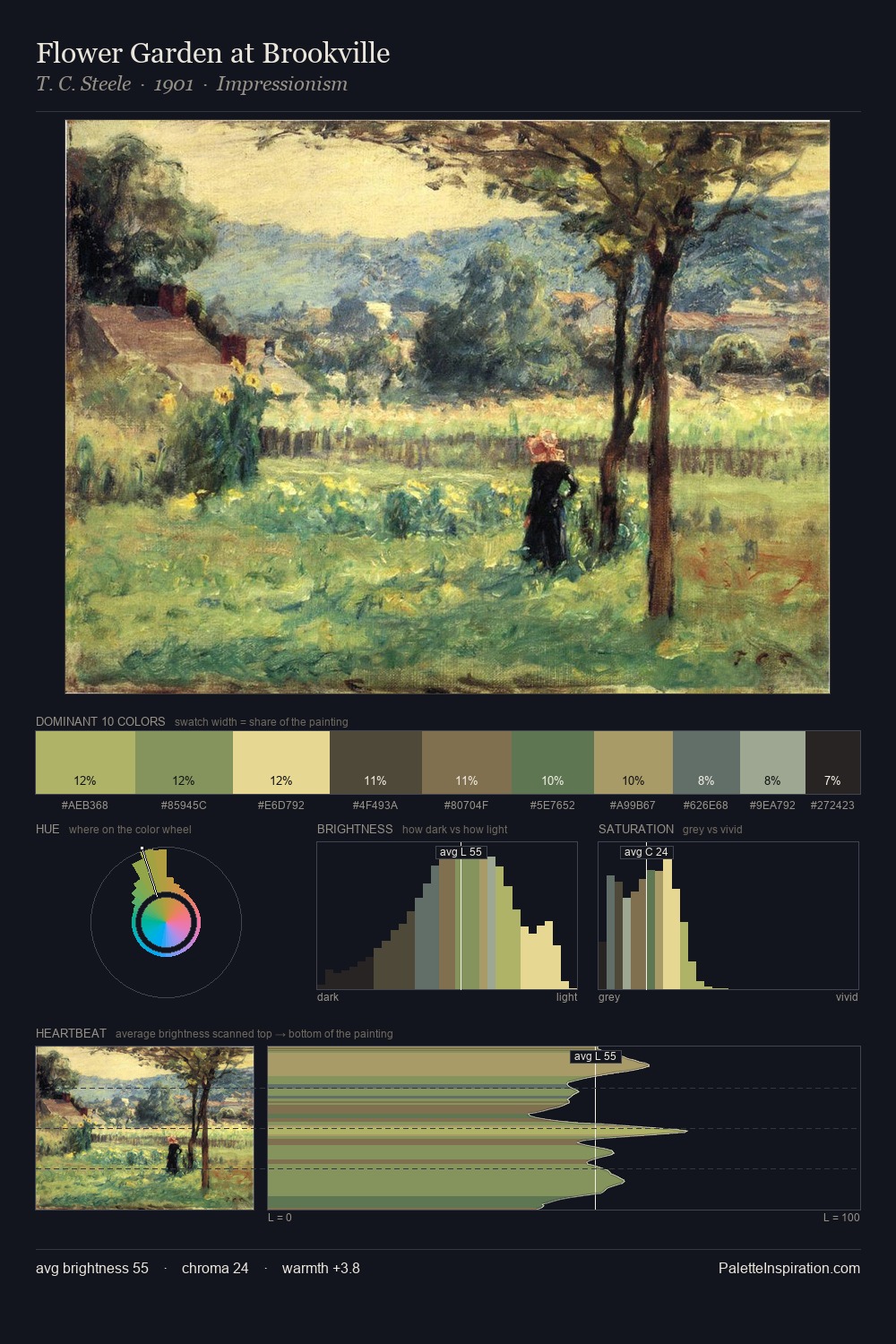Click the #9EA792 sage swatch
The height and width of the screenshot is (1344, 896).
[x=772, y=762]
